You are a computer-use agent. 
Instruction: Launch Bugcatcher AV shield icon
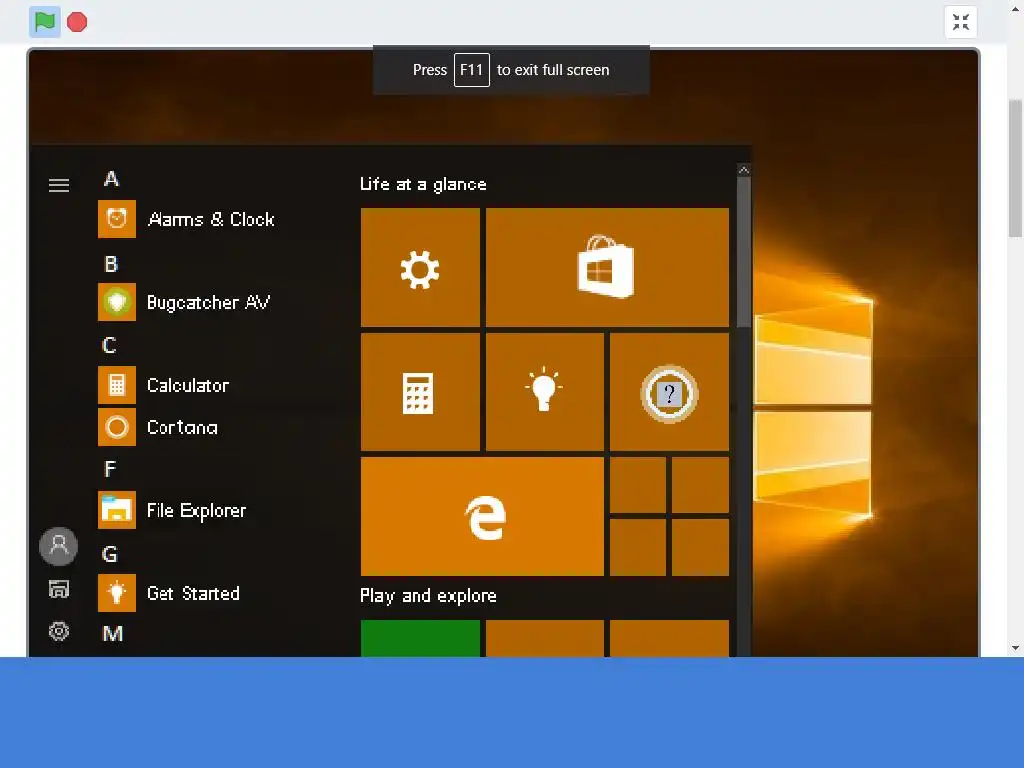(117, 302)
